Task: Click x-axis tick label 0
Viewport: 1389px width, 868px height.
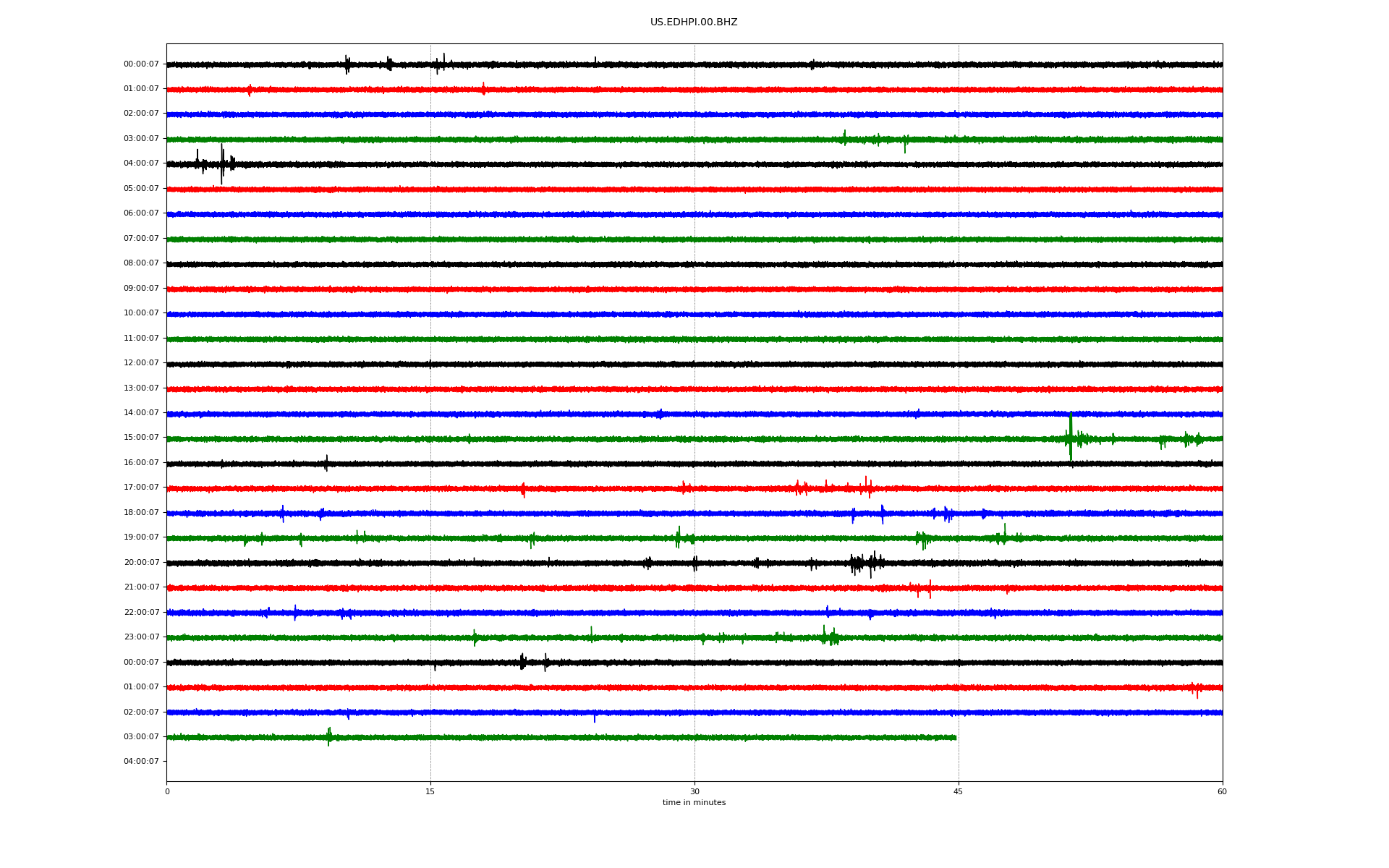Action: pyautogui.click(x=167, y=791)
